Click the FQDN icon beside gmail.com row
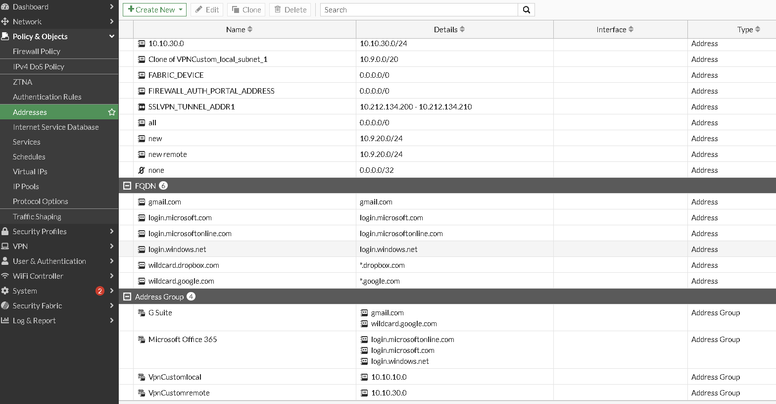Viewport: 776px width, 404px height. (142, 202)
